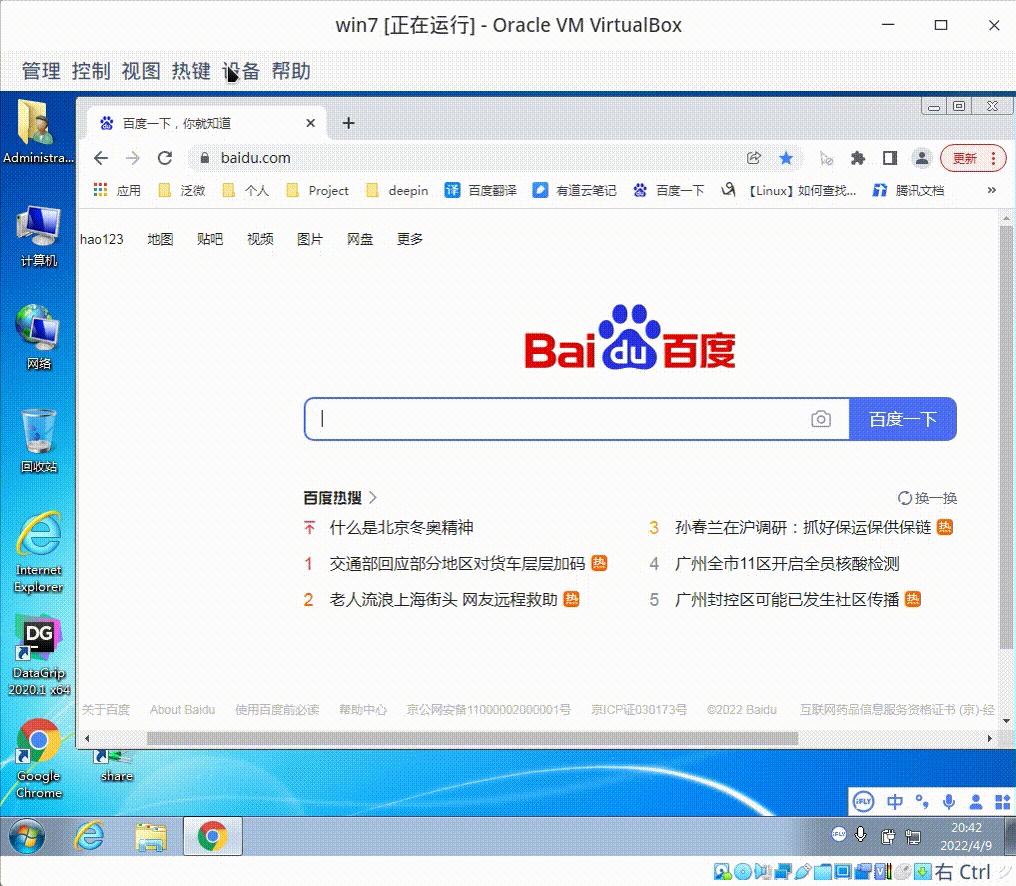Click the iFLY input method indicator

[x=862, y=801]
